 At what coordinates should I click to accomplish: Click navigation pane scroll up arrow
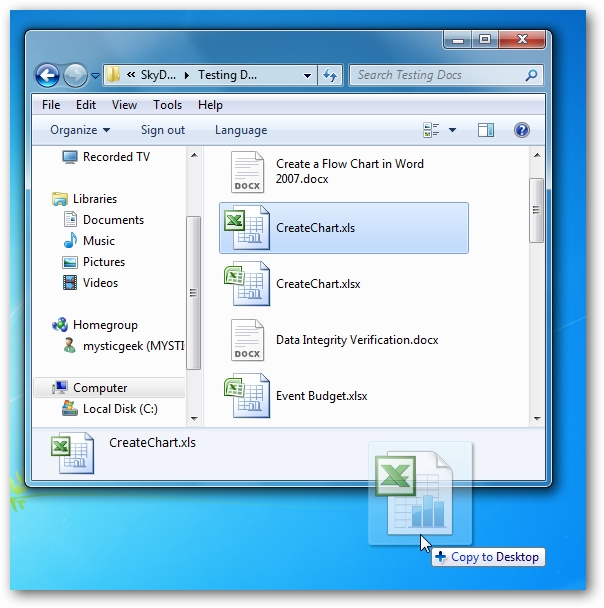coord(194,155)
